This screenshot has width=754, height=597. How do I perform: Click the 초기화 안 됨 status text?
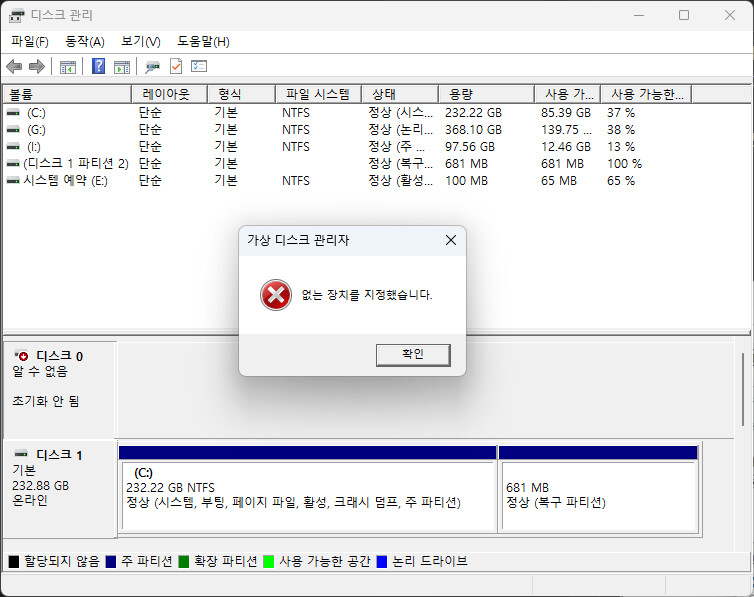coord(45,401)
